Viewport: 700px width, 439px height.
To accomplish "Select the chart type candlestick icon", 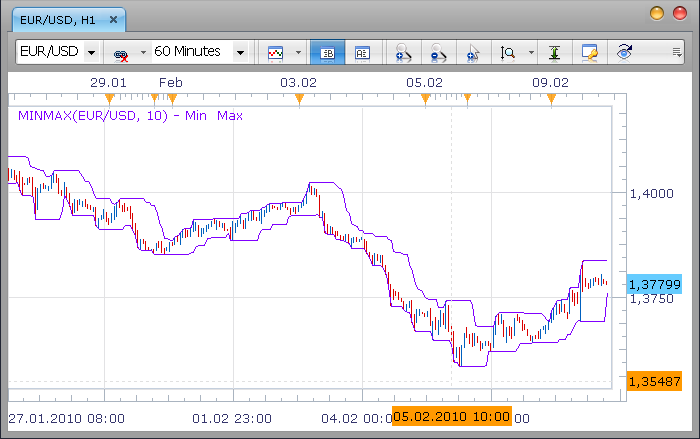I will (275, 53).
